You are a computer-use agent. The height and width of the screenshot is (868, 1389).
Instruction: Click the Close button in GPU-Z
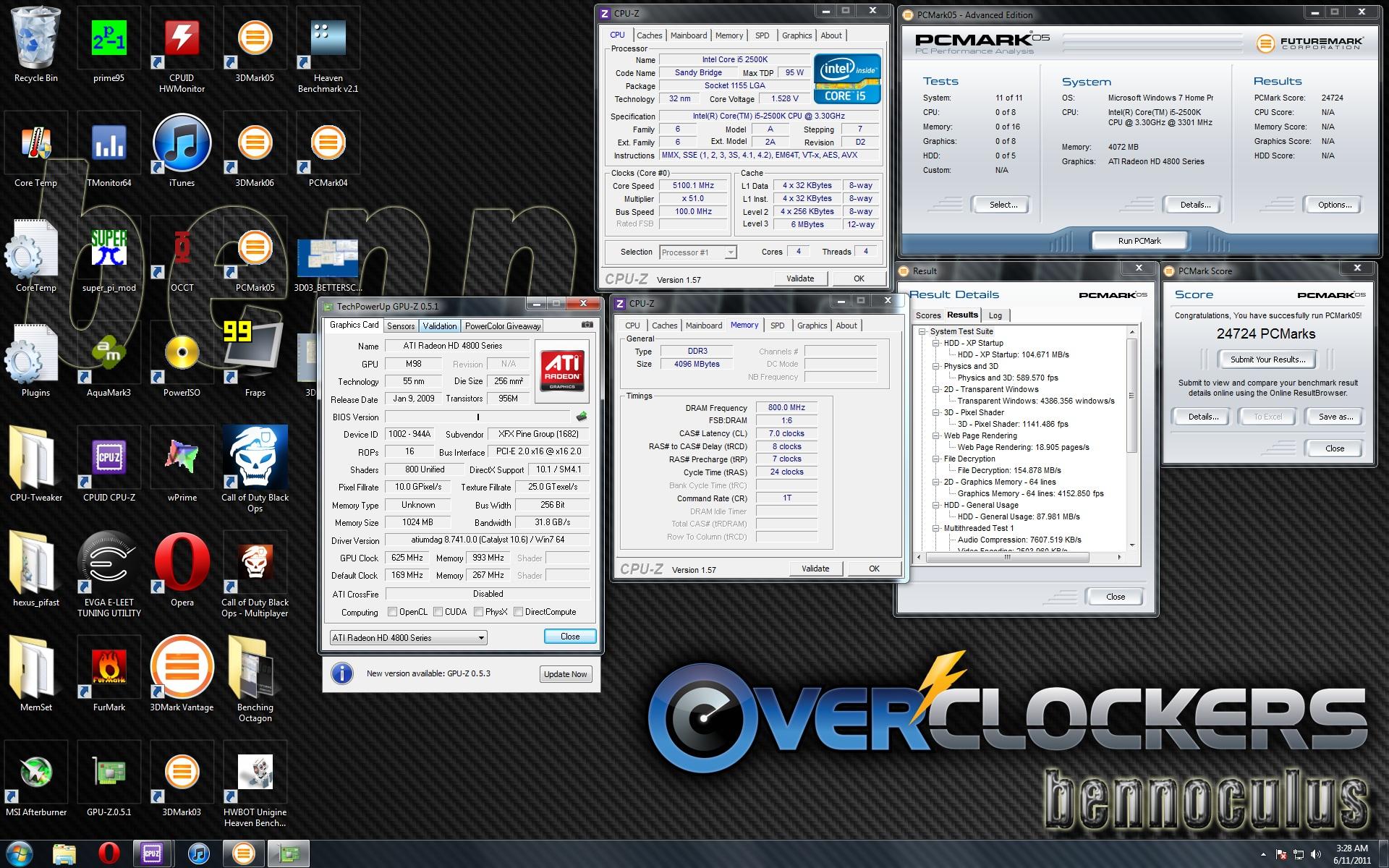(x=570, y=637)
